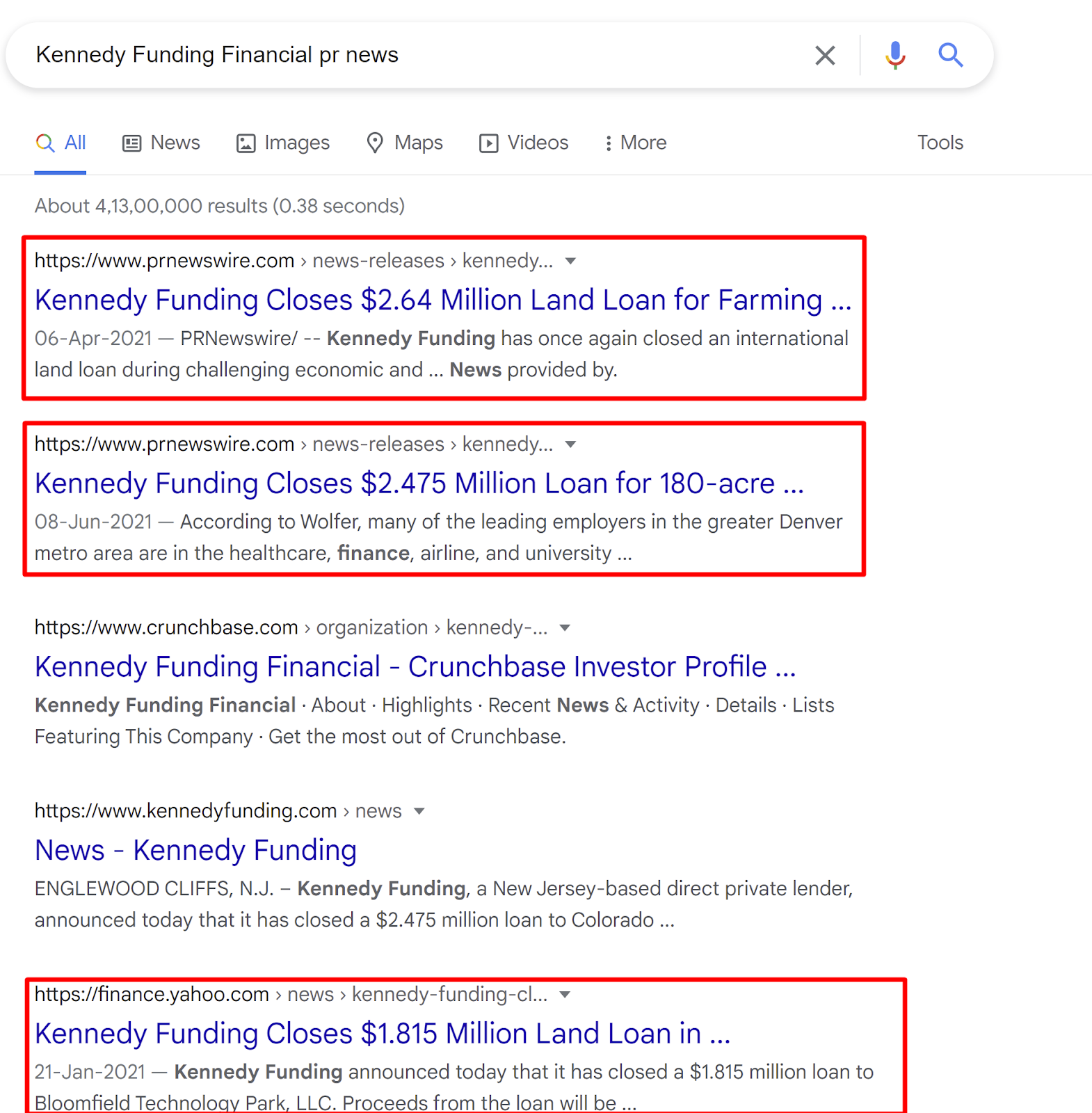Click the three-dot icon beside More
The height and width of the screenshot is (1113, 1092).
609,143
